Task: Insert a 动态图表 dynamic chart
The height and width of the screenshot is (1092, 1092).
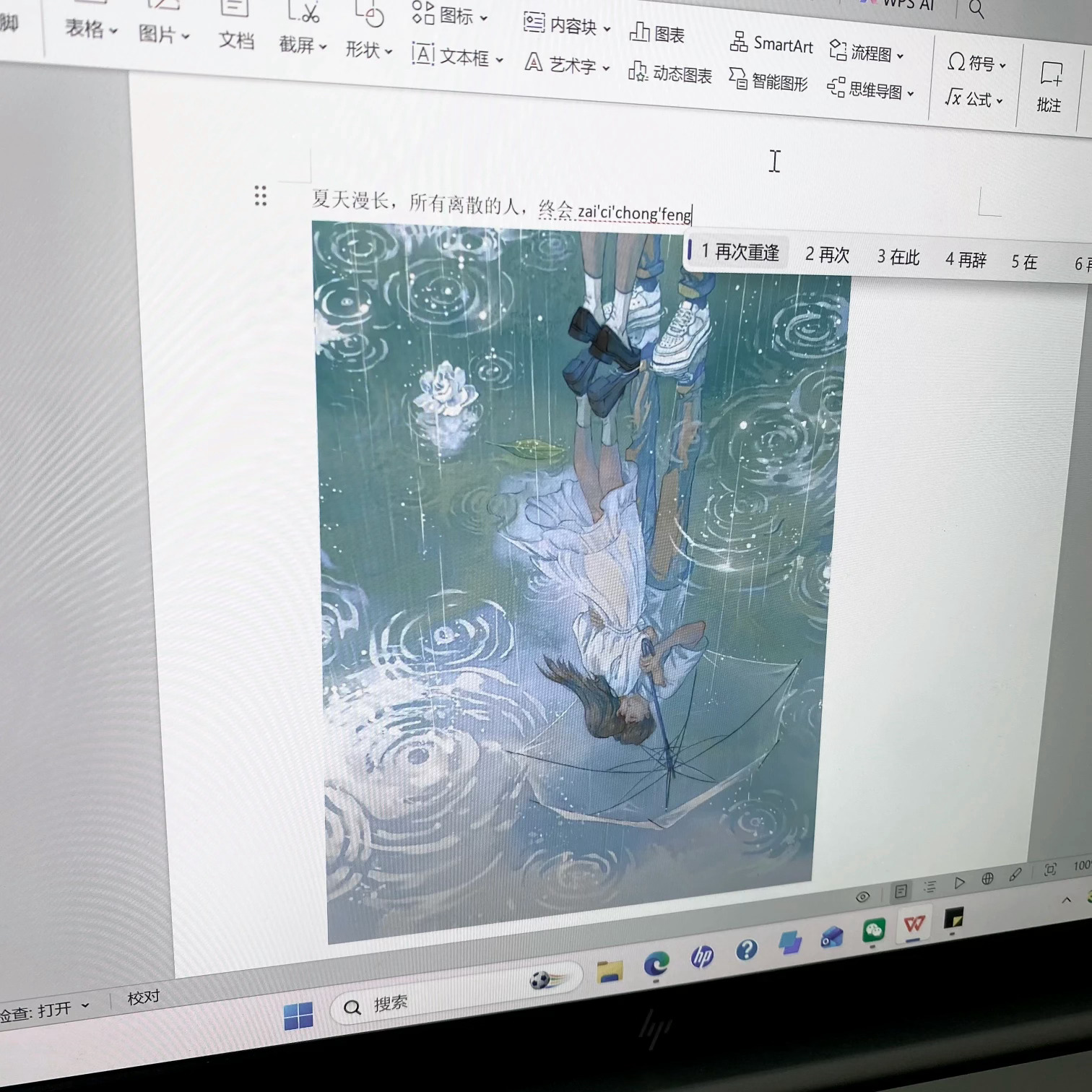Action: [x=669, y=73]
